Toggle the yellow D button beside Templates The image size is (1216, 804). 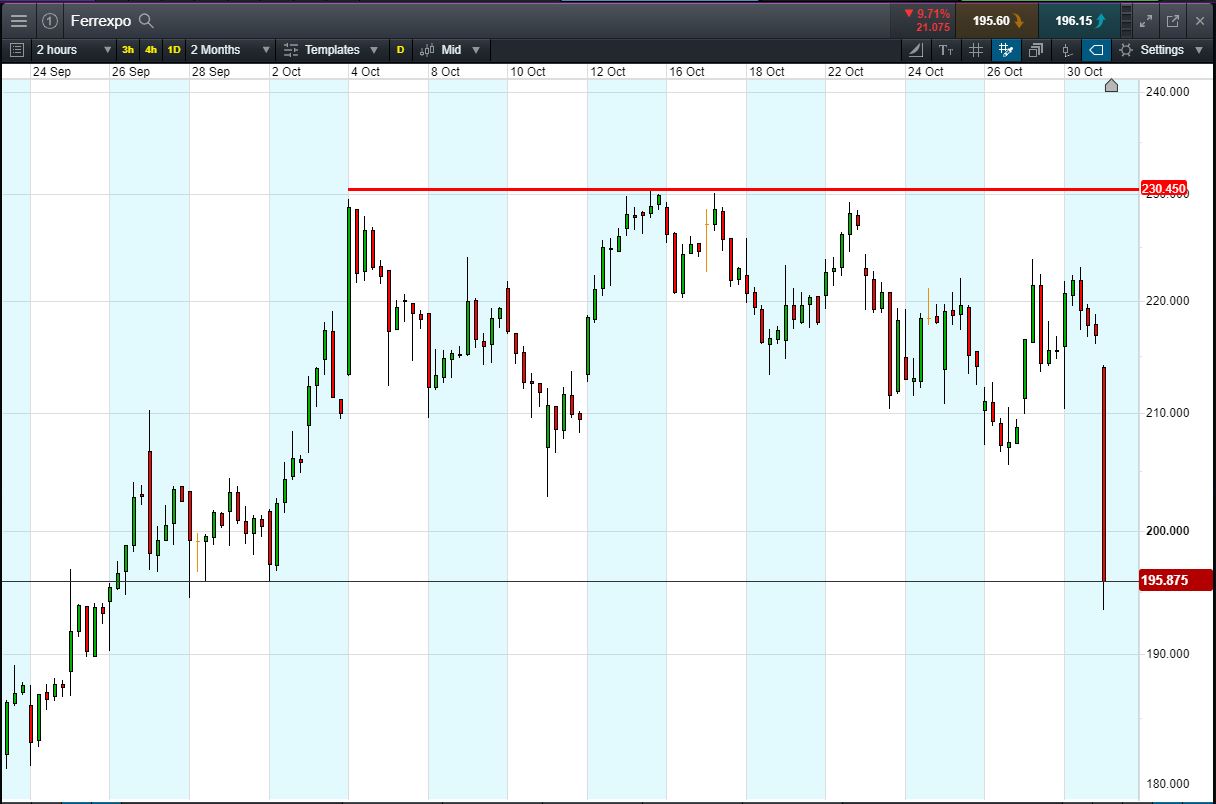[400, 50]
